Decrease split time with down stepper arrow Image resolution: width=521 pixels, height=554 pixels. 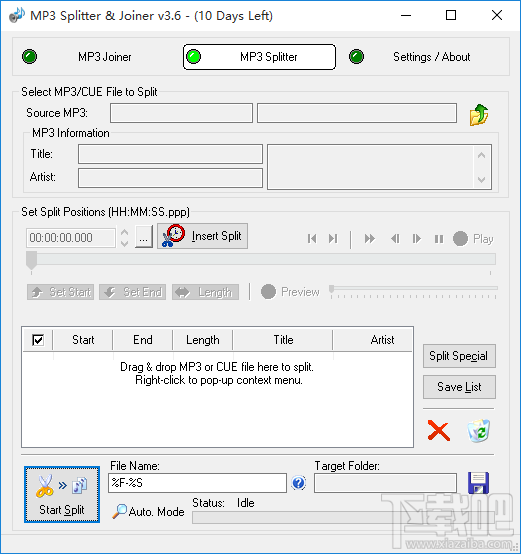click(124, 243)
